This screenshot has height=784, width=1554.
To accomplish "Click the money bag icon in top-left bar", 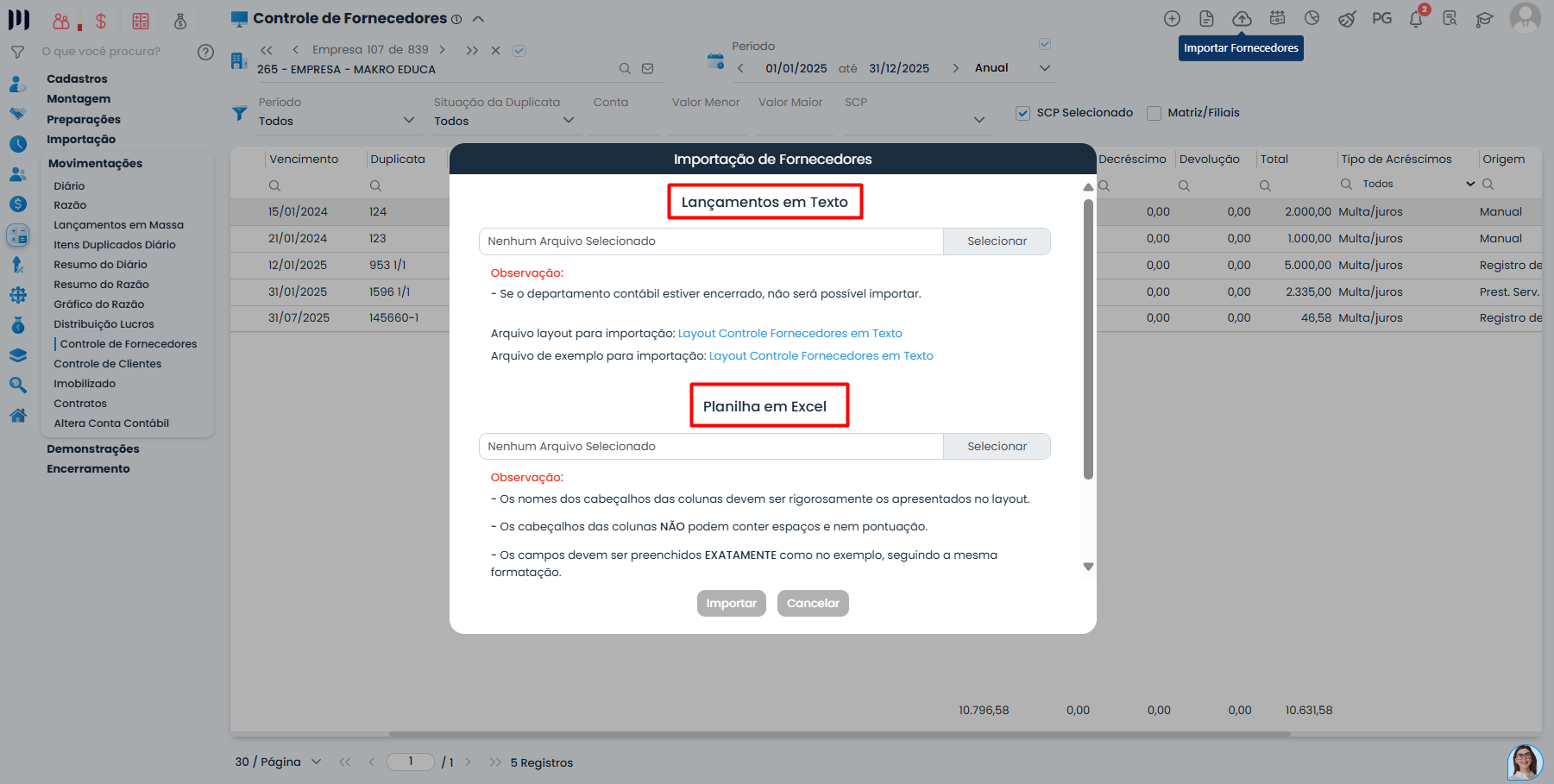I will pos(180,21).
